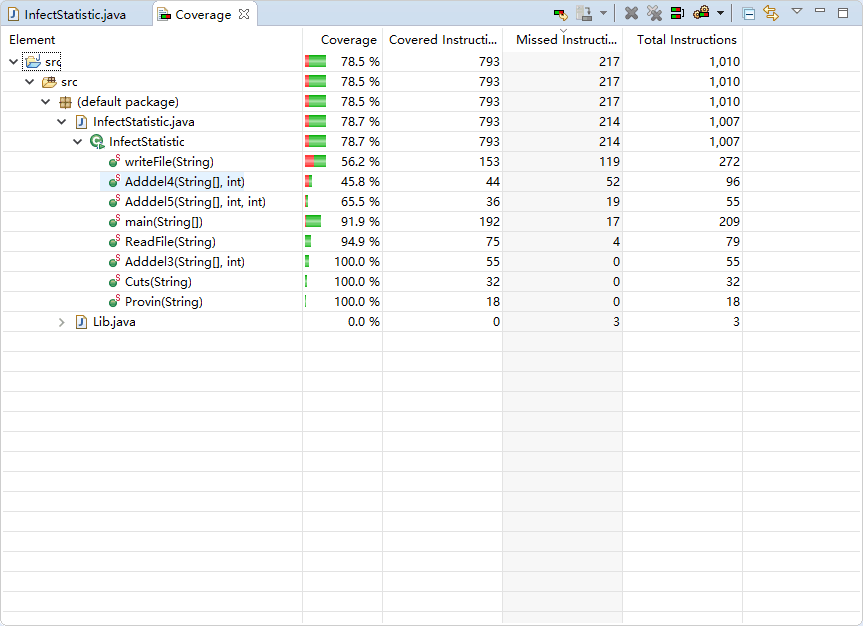
Task: Select the (default package) row
Action: tap(128, 102)
